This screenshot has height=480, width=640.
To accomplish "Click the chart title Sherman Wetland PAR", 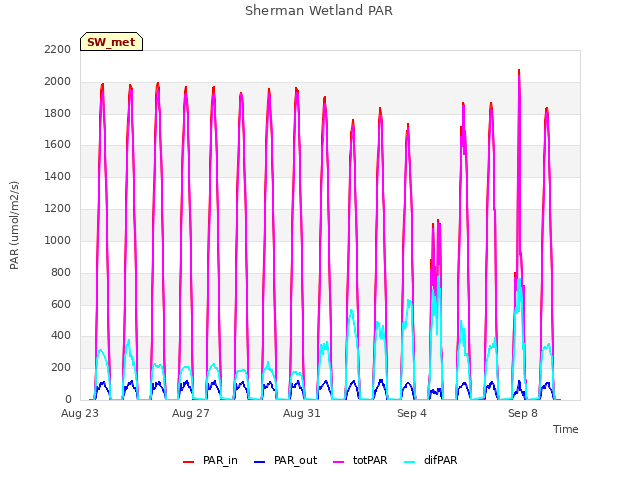I will (x=319, y=10).
